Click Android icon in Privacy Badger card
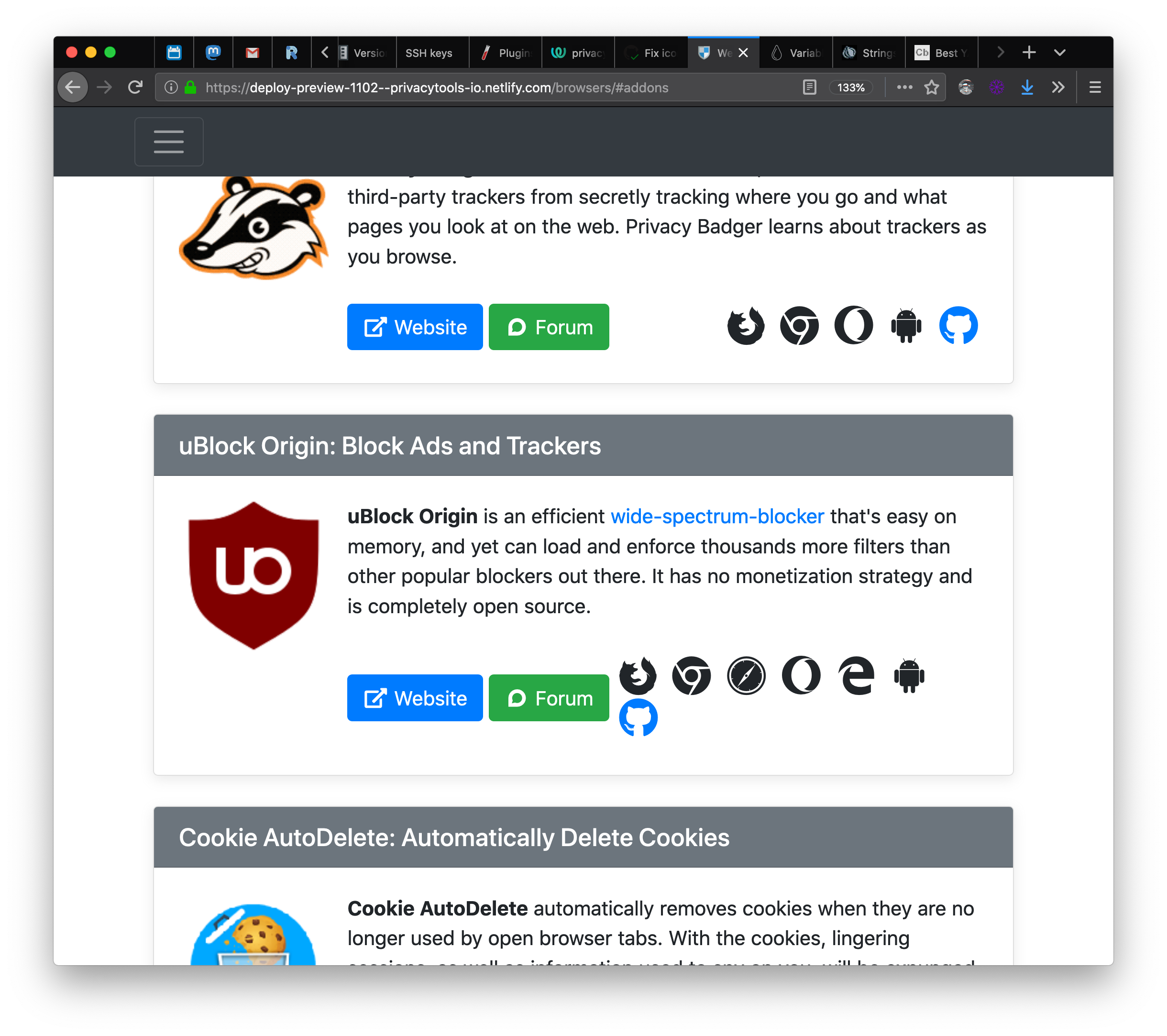The image size is (1167, 1036). (x=906, y=326)
